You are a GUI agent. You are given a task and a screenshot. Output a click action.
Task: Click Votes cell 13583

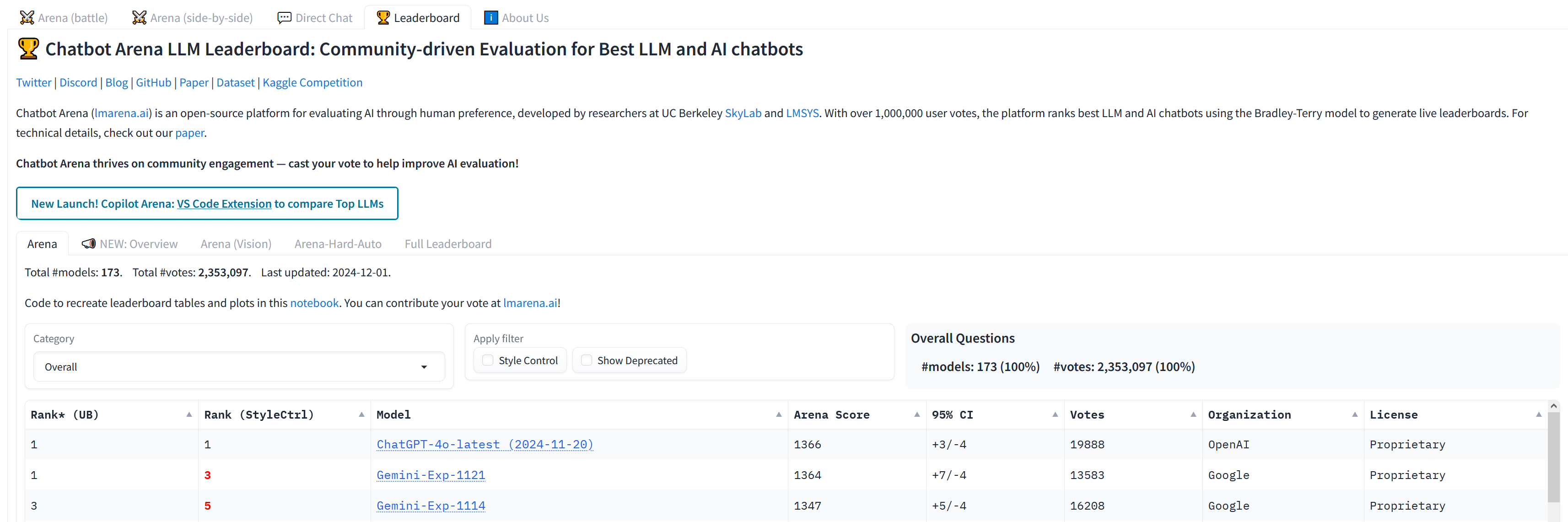click(x=1133, y=474)
